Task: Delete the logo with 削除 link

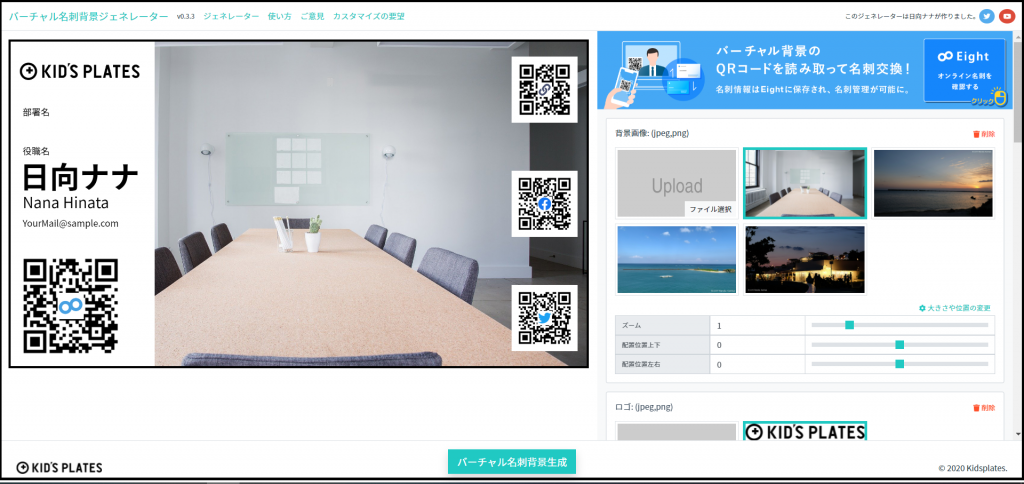Action: pos(984,408)
